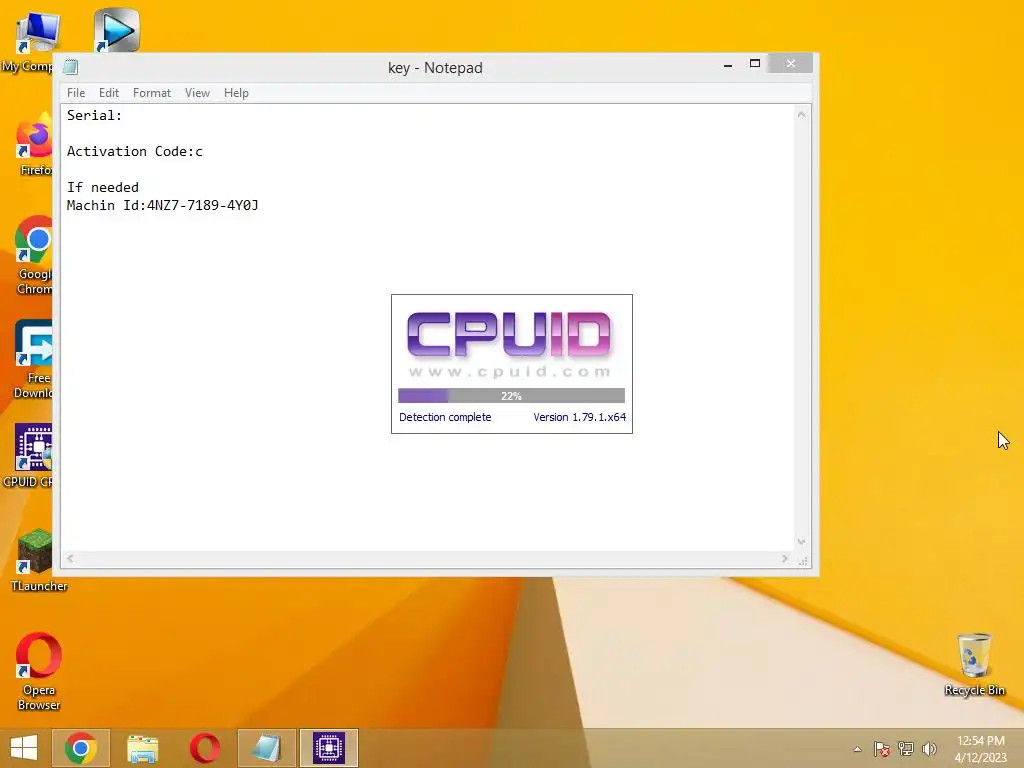Image resolution: width=1024 pixels, height=768 pixels.
Task: Click the Windows Start button
Action: 24,748
